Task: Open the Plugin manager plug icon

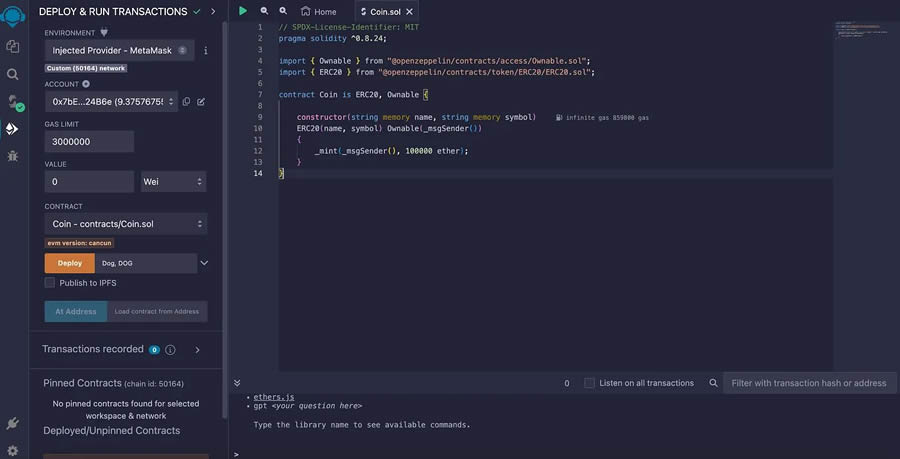Action: [x=13, y=423]
